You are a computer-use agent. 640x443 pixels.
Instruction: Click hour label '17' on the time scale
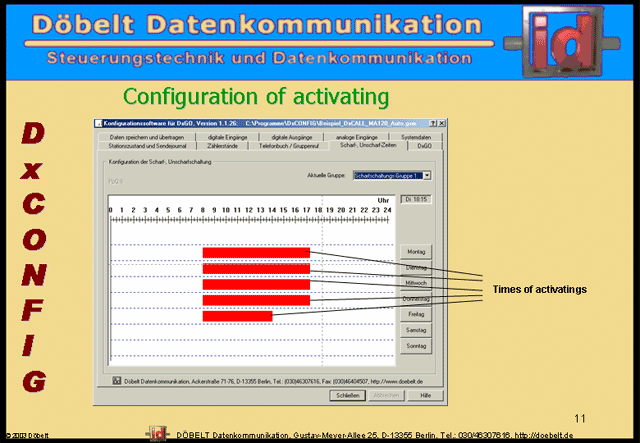click(x=307, y=210)
